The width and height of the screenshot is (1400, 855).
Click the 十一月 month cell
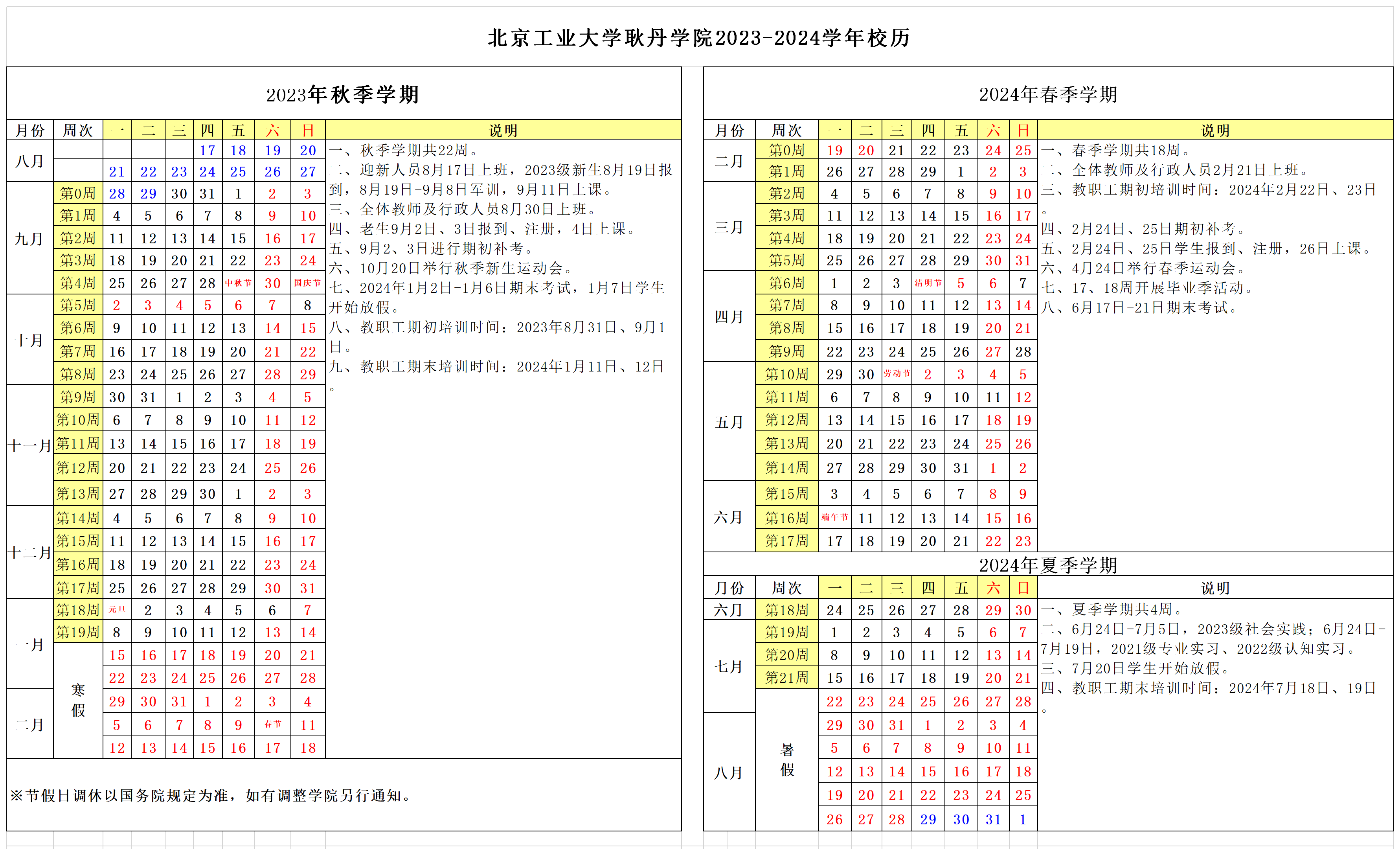point(29,445)
